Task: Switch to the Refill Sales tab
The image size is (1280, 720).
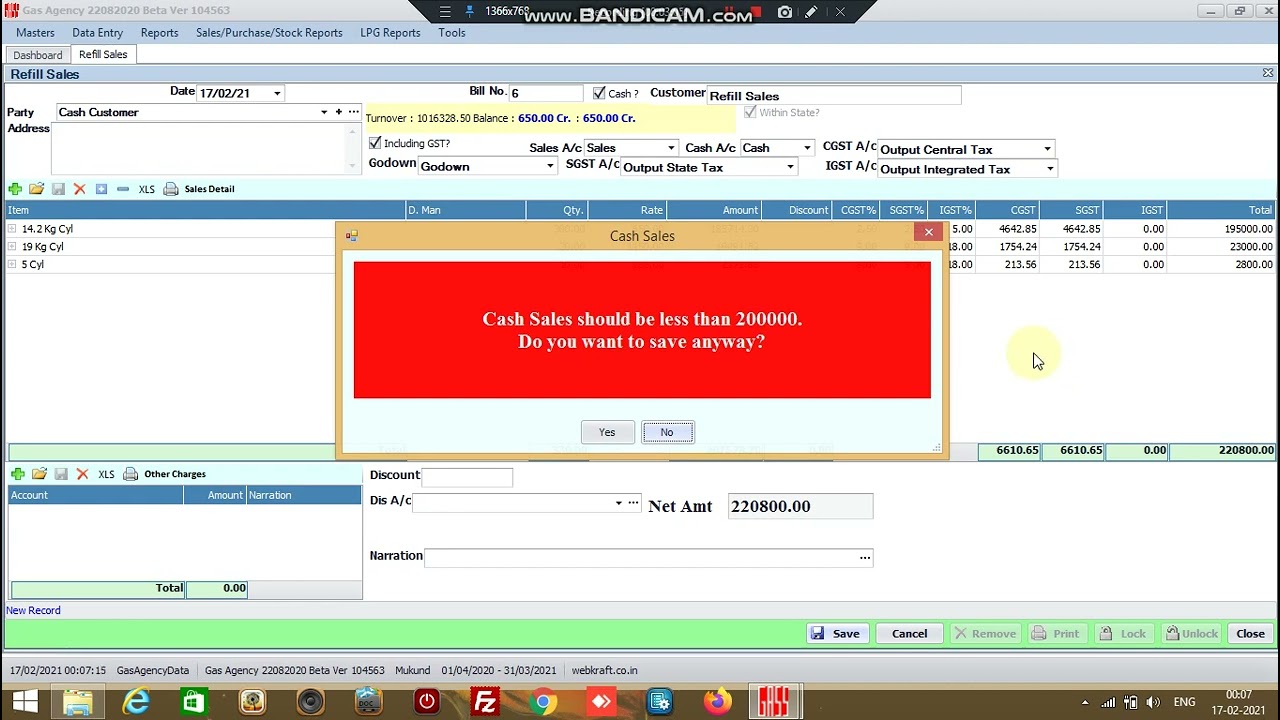Action: pyautogui.click(x=103, y=55)
